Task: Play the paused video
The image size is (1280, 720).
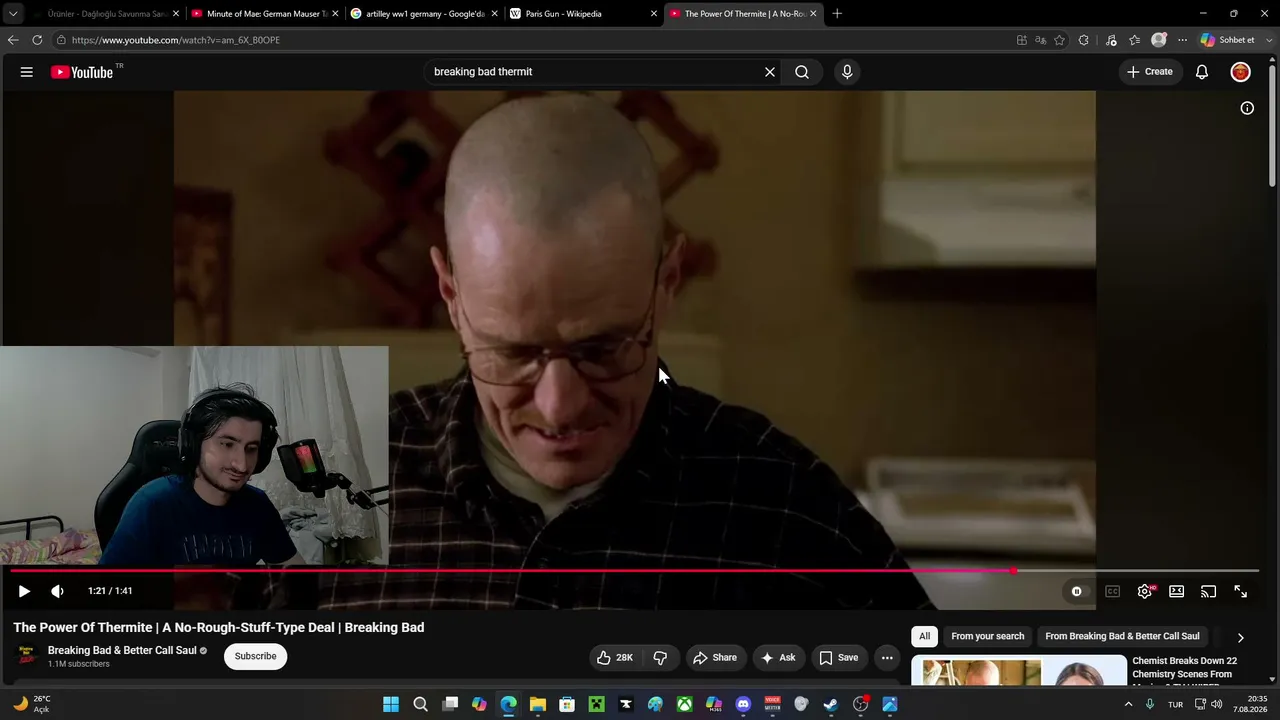Action: 24,591
